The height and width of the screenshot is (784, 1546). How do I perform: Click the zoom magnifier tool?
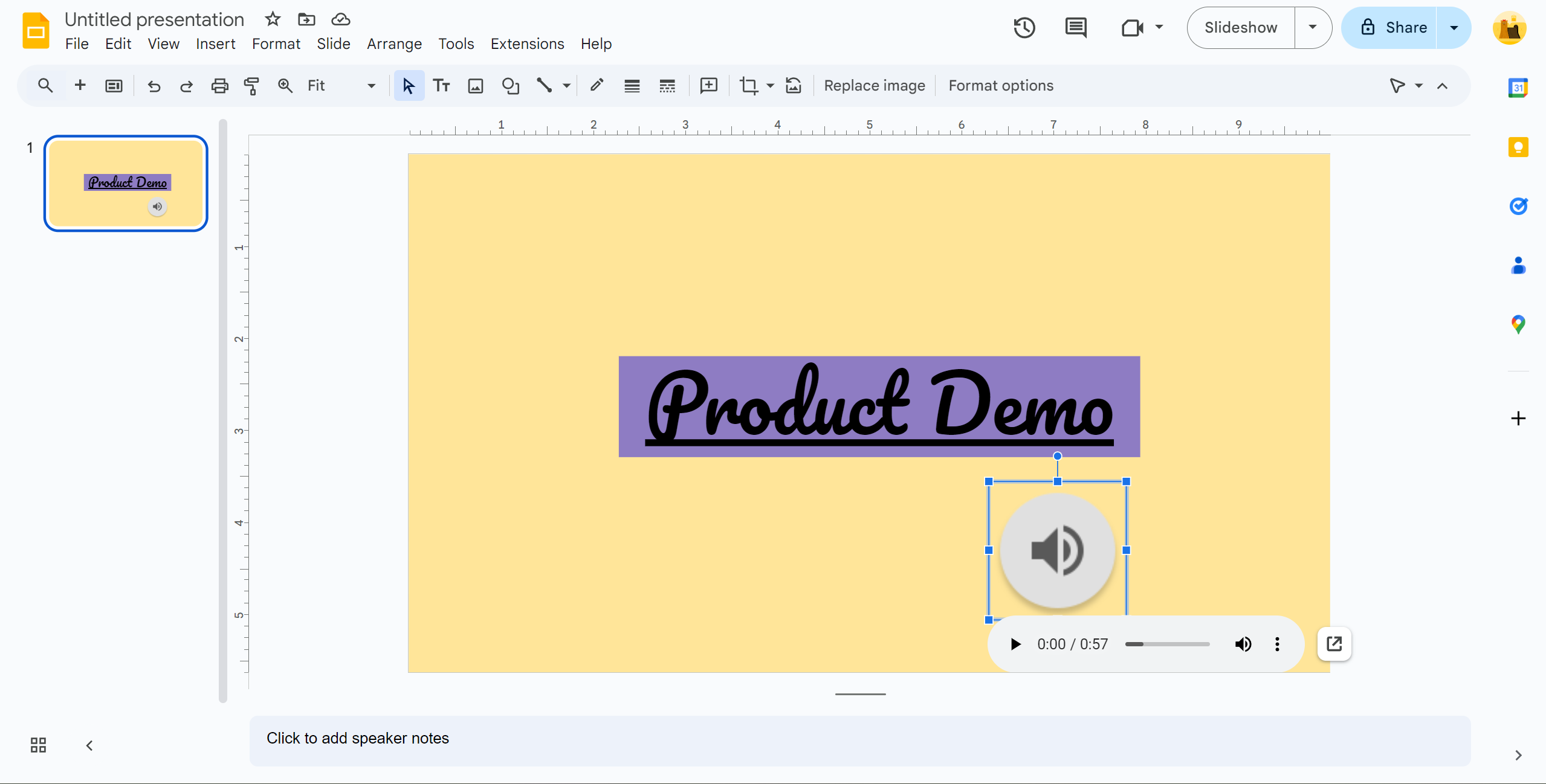[x=285, y=86]
